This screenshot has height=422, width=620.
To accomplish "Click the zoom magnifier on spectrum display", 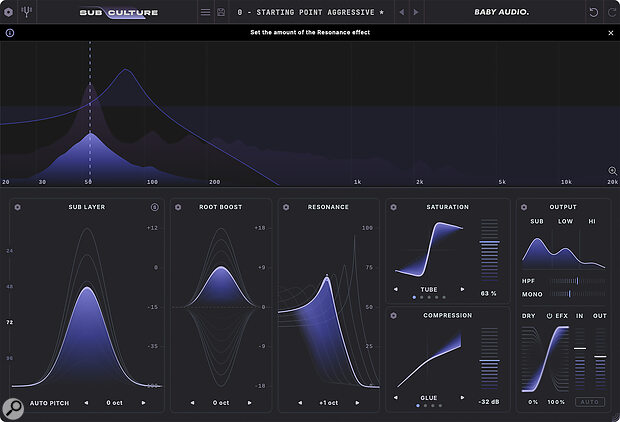I will tap(612, 171).
